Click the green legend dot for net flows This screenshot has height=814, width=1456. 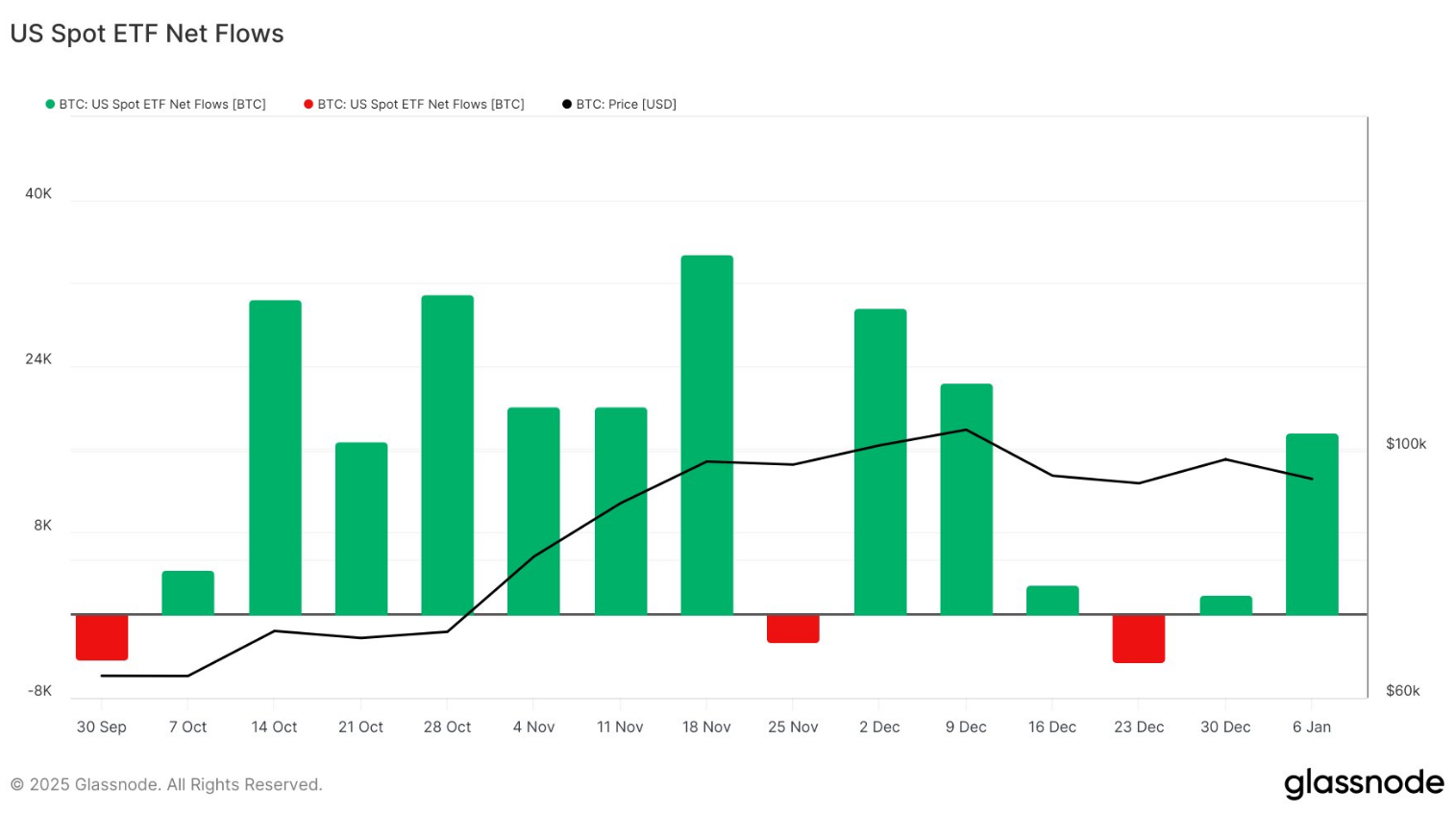(50, 104)
